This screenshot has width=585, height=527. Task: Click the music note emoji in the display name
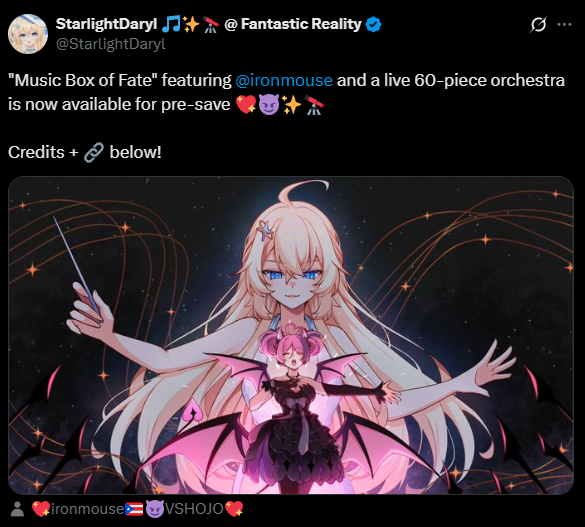pos(172,24)
